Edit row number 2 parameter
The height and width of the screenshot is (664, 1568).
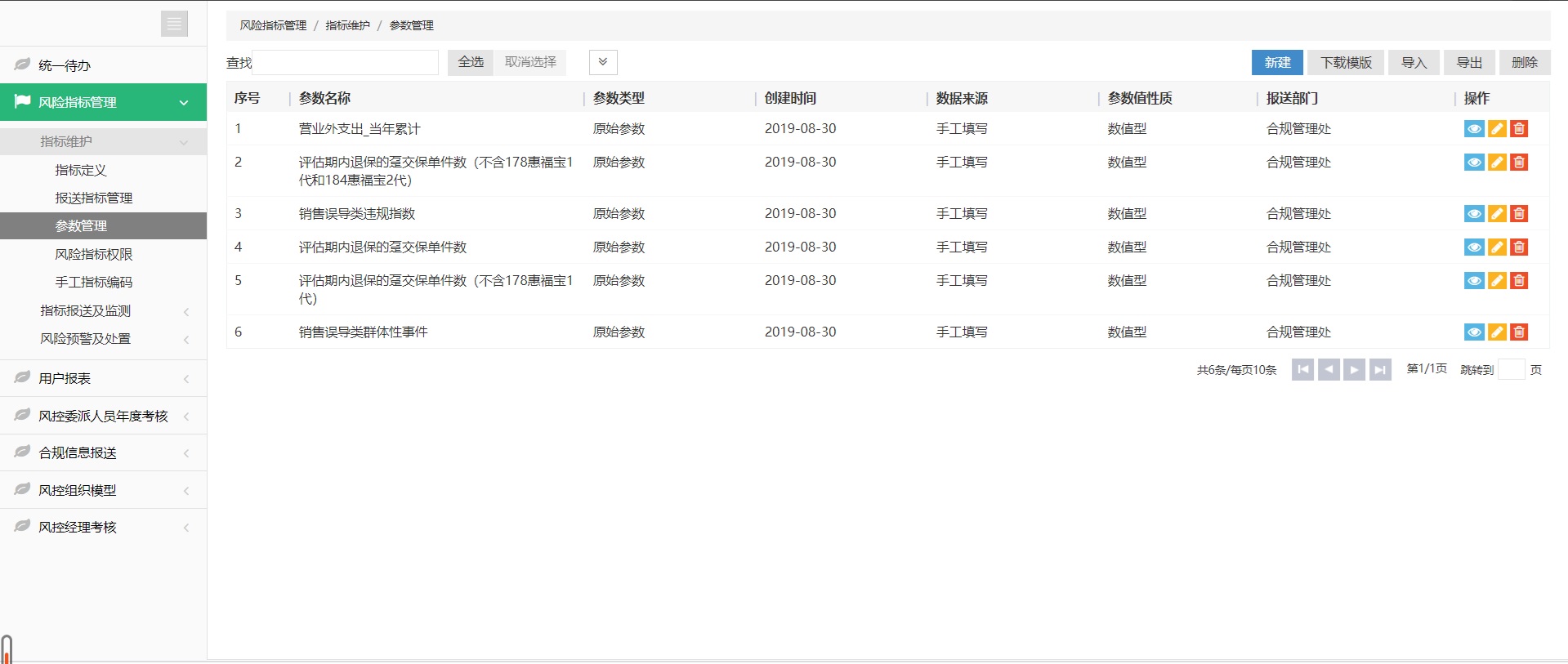(x=1497, y=163)
